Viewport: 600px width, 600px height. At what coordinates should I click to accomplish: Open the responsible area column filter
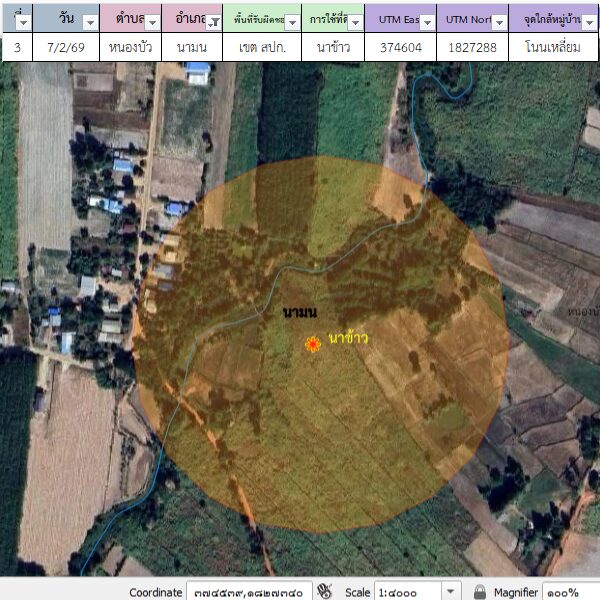pyautogui.click(x=292, y=22)
